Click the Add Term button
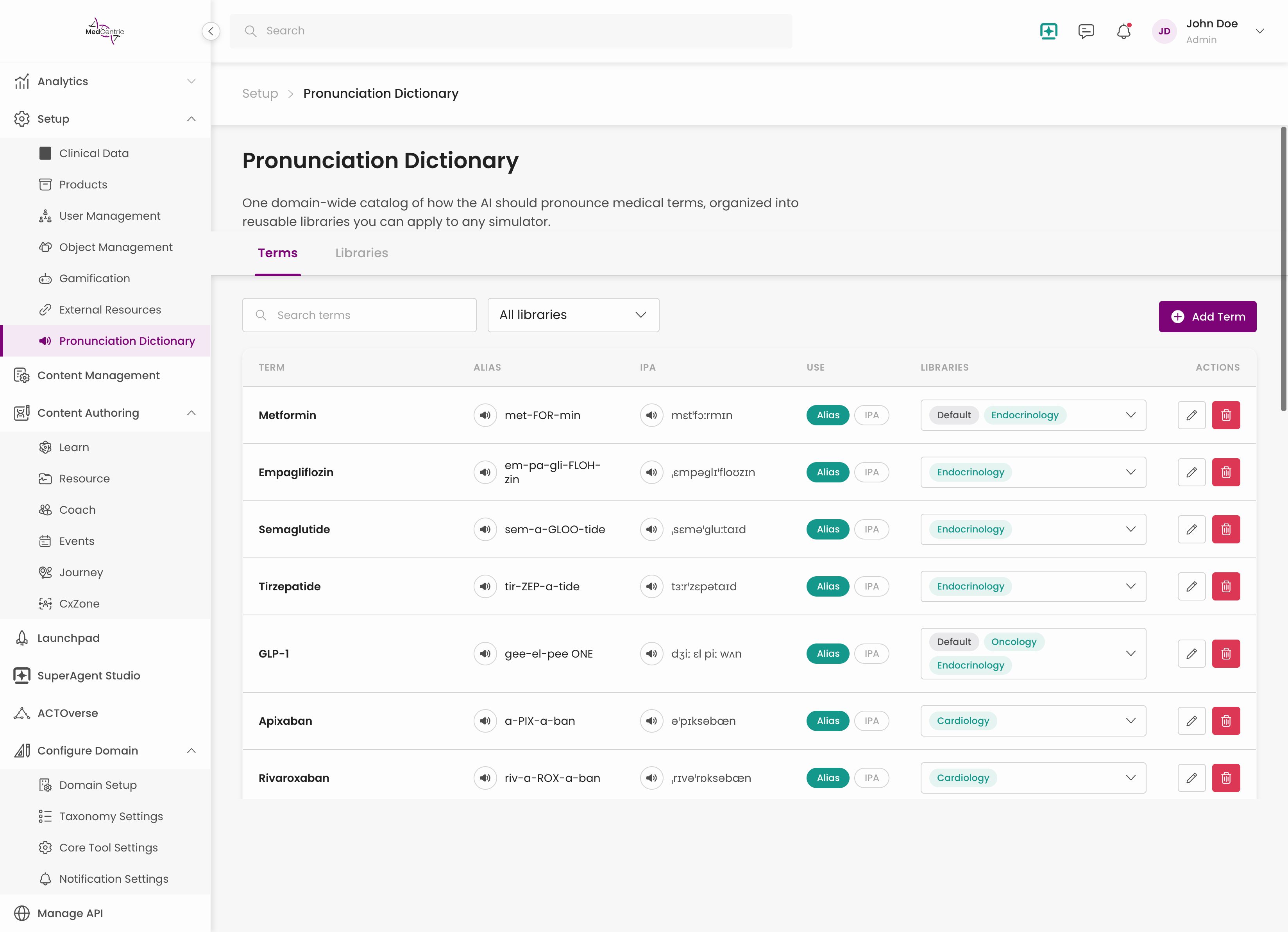 pyautogui.click(x=1207, y=317)
